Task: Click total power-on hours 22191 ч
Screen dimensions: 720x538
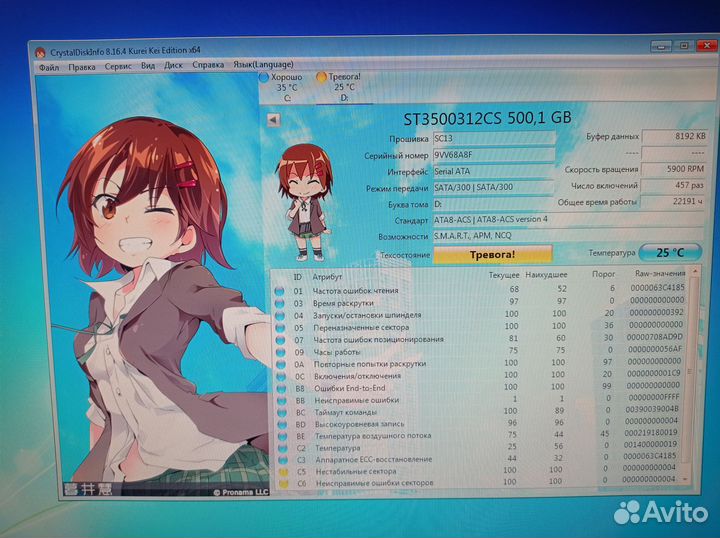Action: (673, 201)
